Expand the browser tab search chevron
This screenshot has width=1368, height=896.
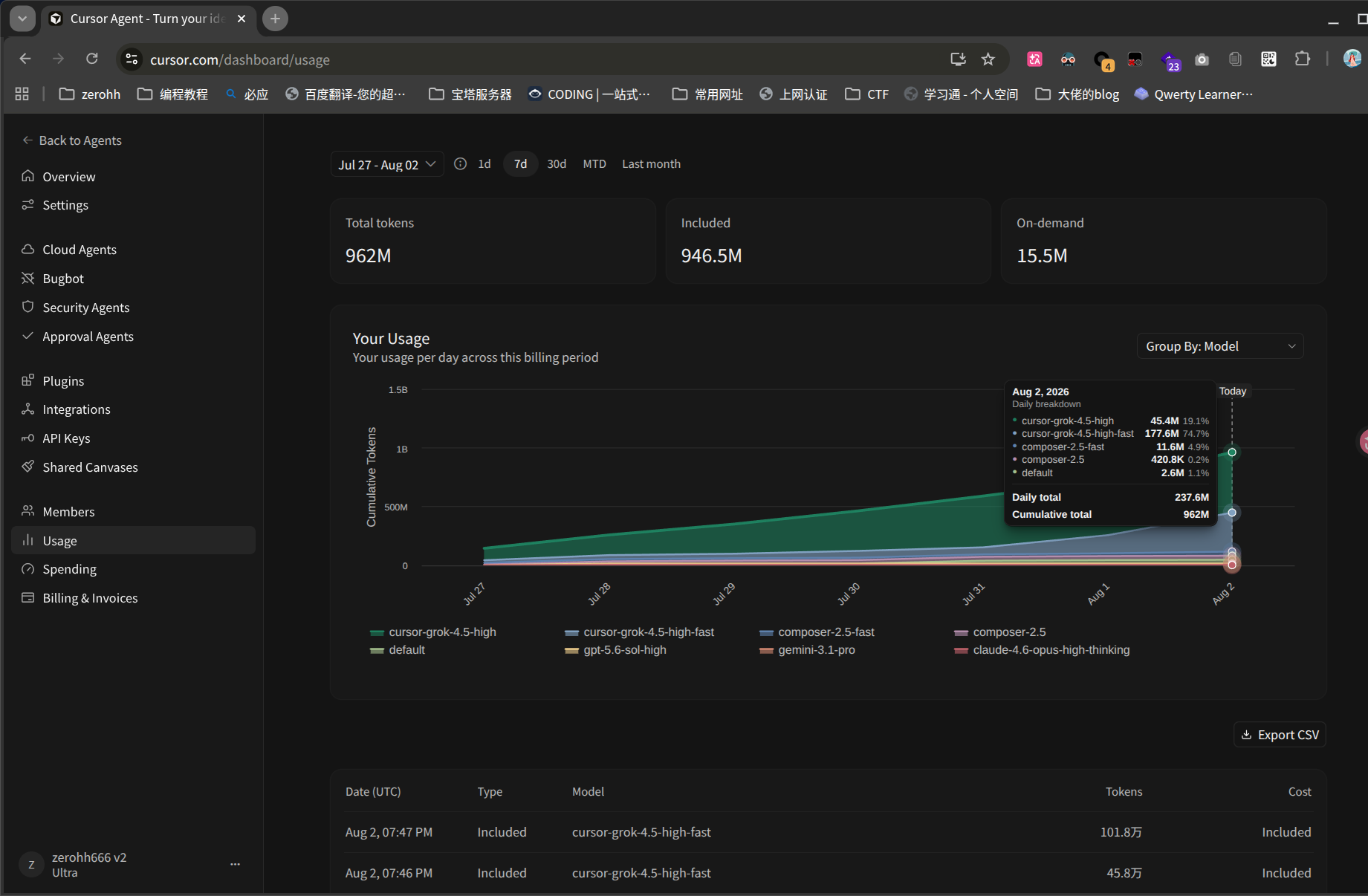pos(23,19)
